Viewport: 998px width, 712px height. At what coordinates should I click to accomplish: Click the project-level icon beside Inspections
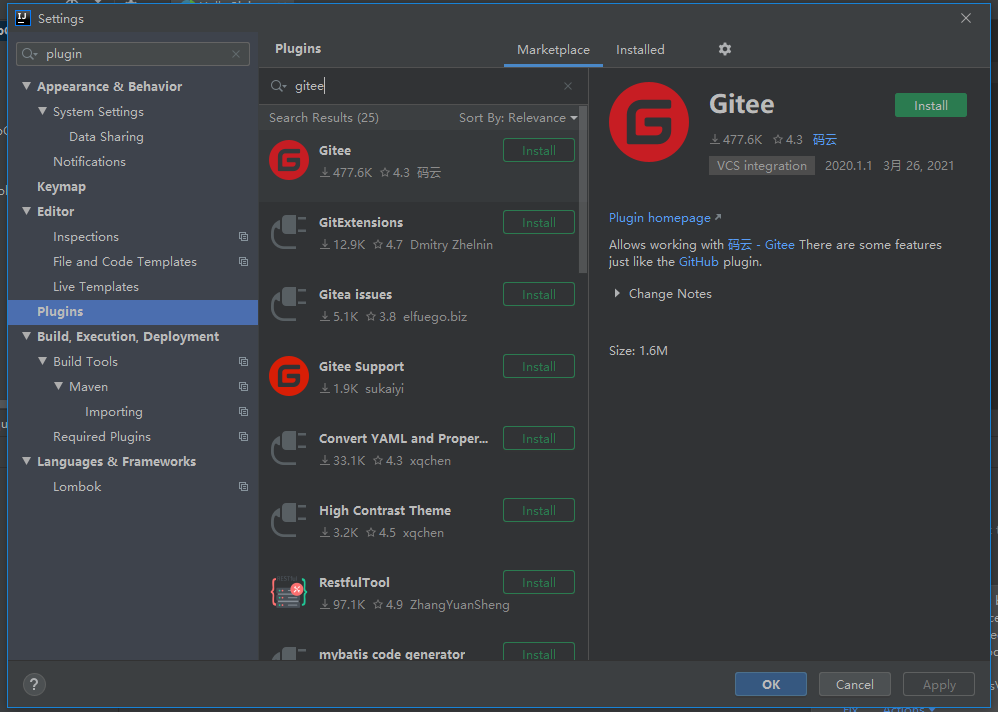coord(243,237)
